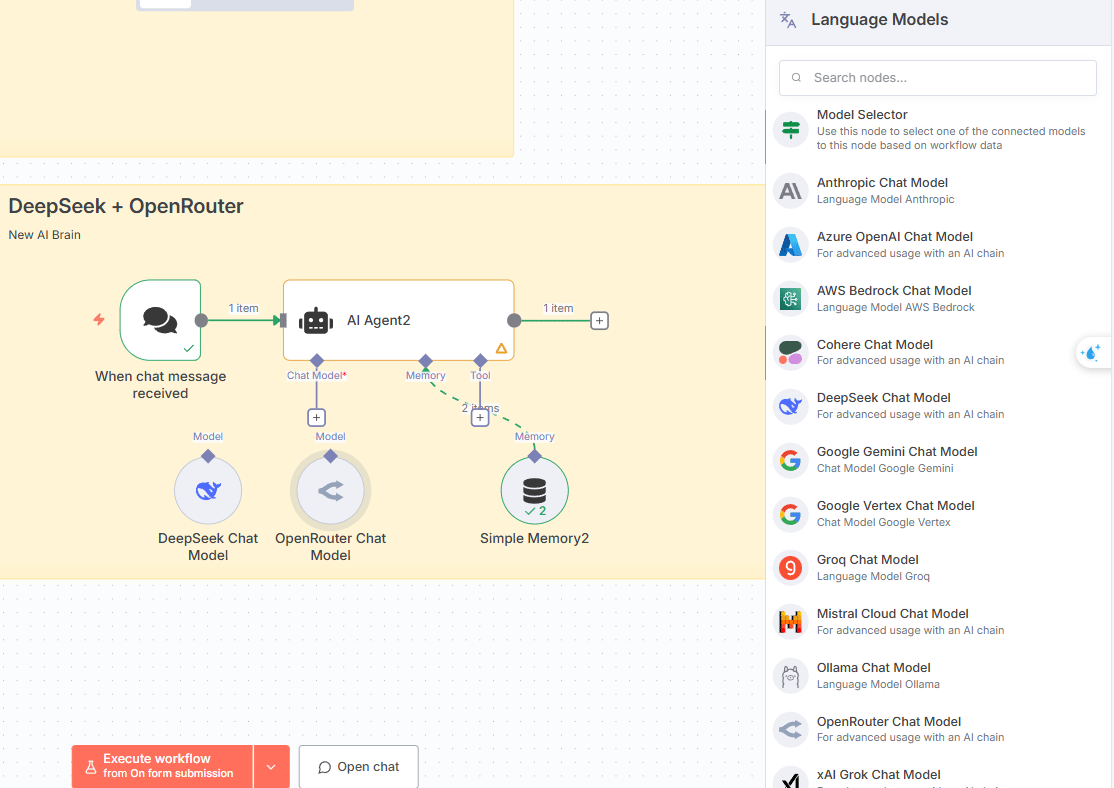Click the "New AI Brain" note text

click(45, 235)
